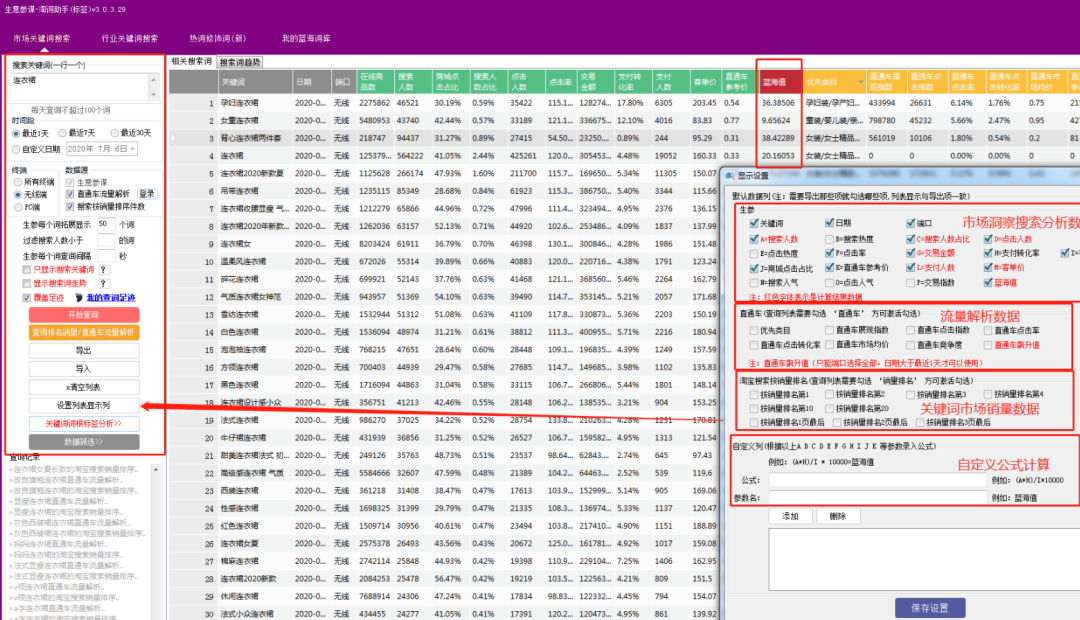This screenshot has height=620, width=1080.
Task: Toggle the 覆盖足迹 checkbox
Action: point(26,298)
